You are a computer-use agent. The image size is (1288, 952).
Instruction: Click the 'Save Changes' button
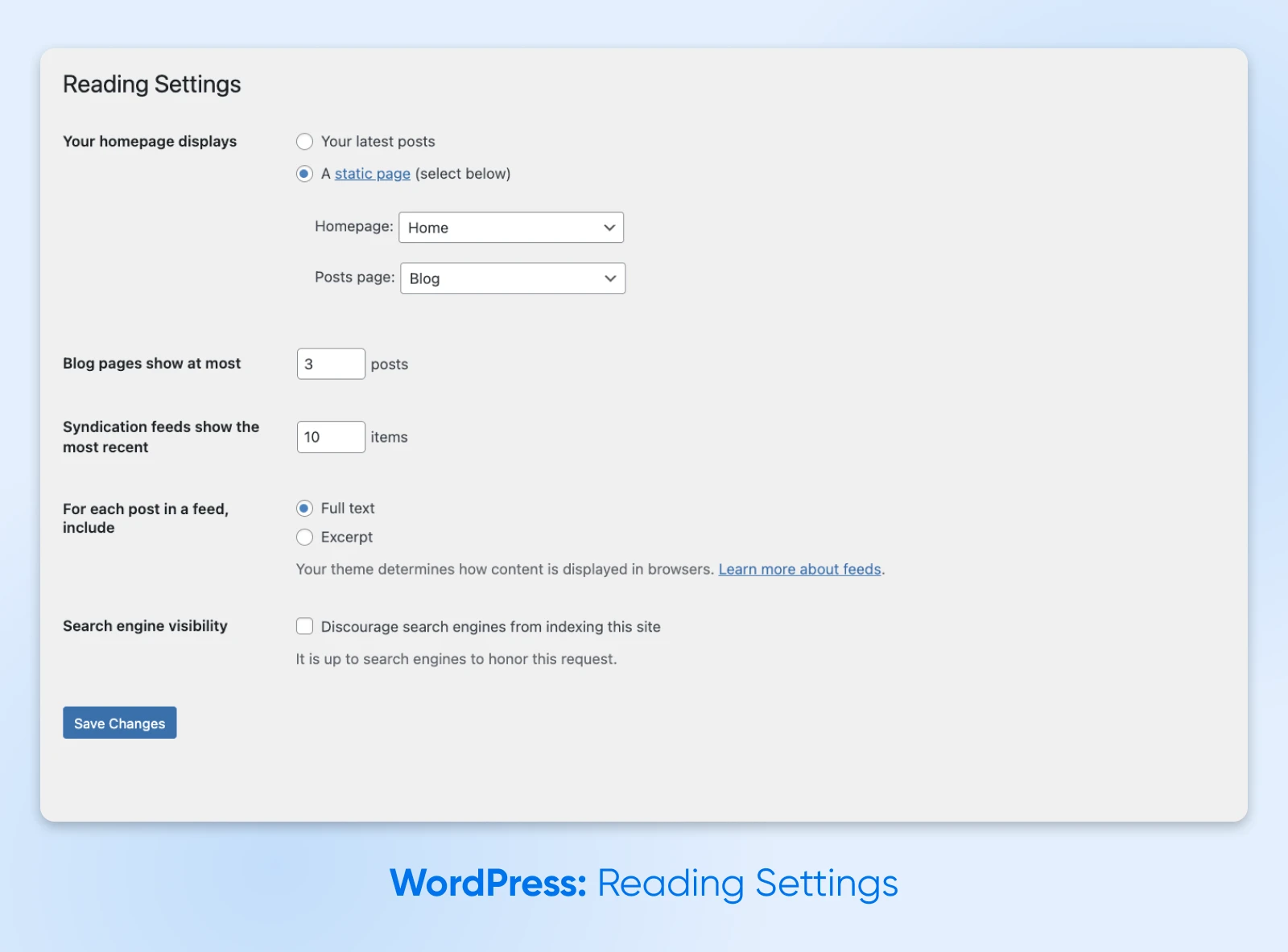point(119,723)
